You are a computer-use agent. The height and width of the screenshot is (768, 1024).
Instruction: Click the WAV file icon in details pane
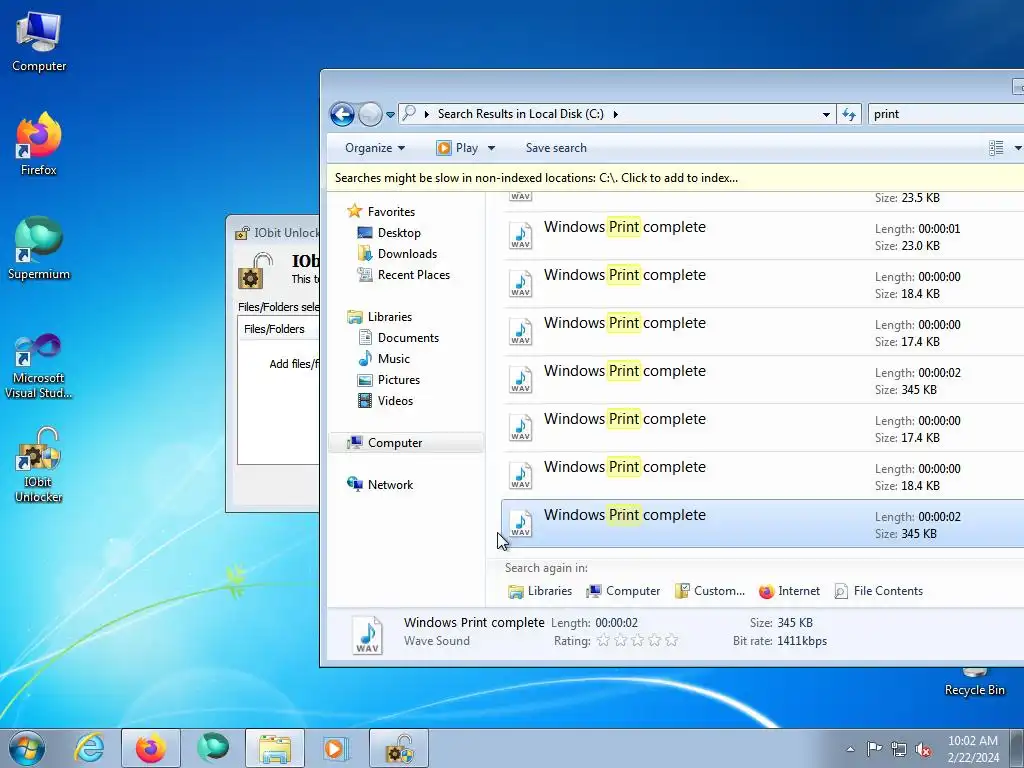click(368, 635)
